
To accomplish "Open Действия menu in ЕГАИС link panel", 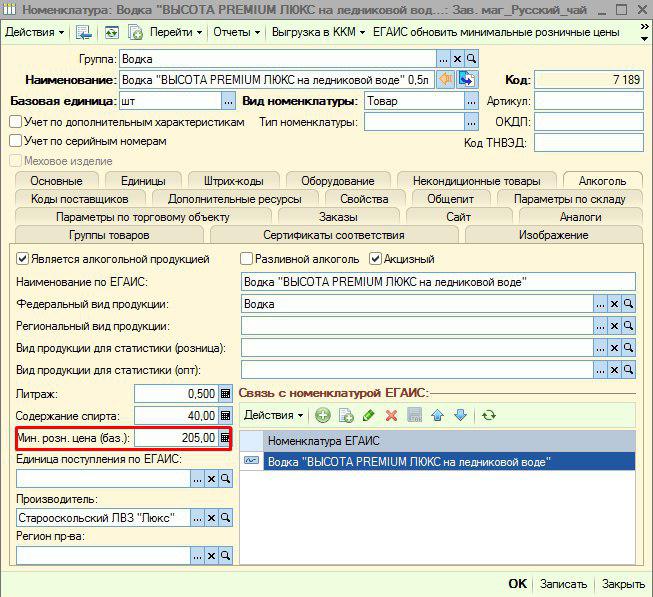I will (273, 415).
